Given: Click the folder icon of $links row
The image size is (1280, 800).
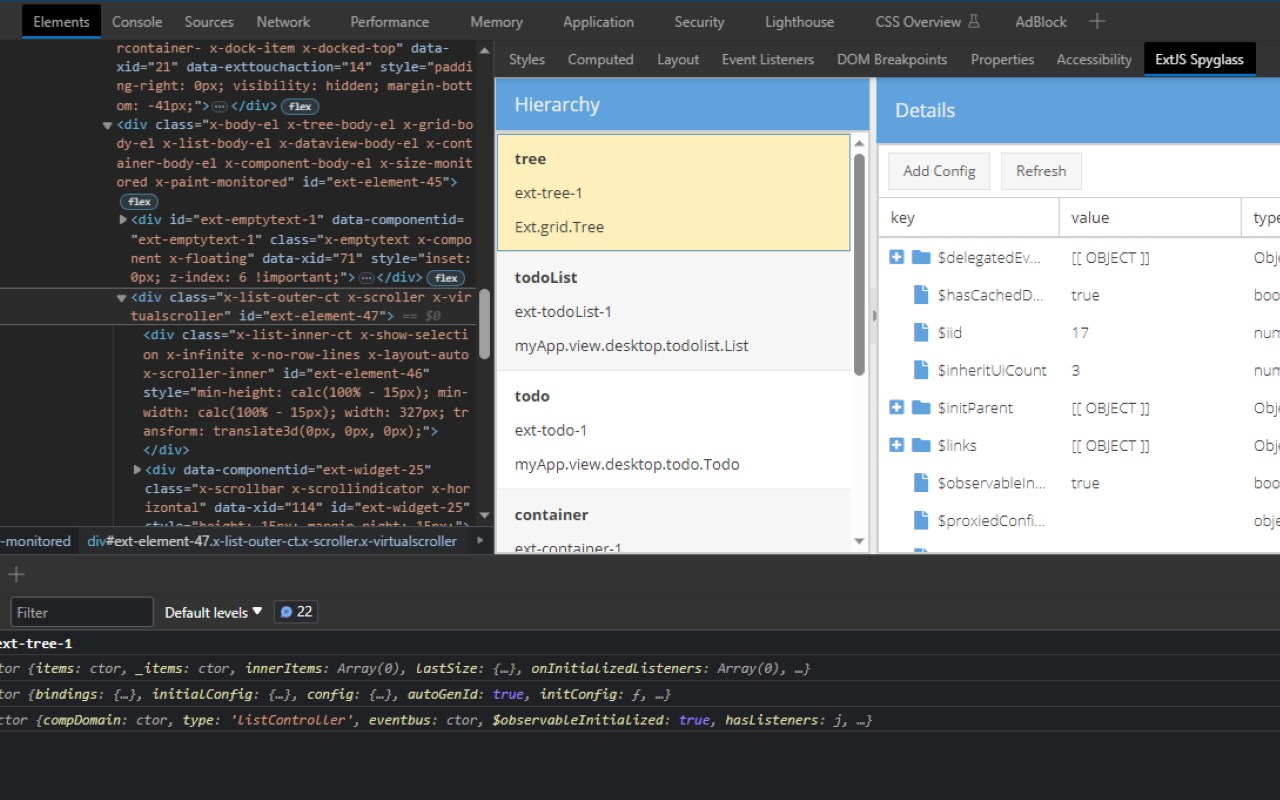Looking at the screenshot, I should pyautogui.click(x=921, y=445).
